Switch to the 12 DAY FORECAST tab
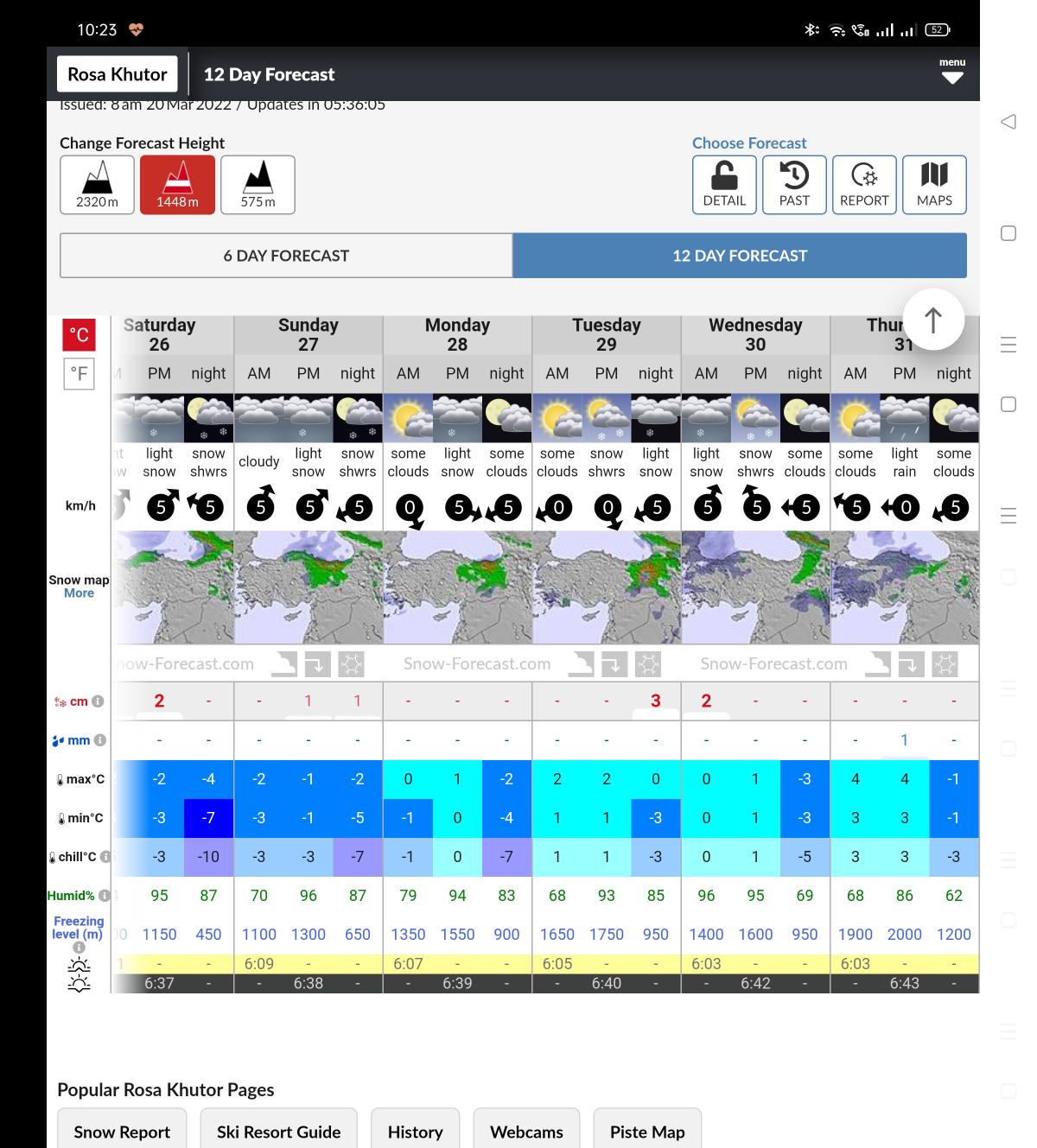This screenshot has height=1148, width=1037. tap(740, 256)
